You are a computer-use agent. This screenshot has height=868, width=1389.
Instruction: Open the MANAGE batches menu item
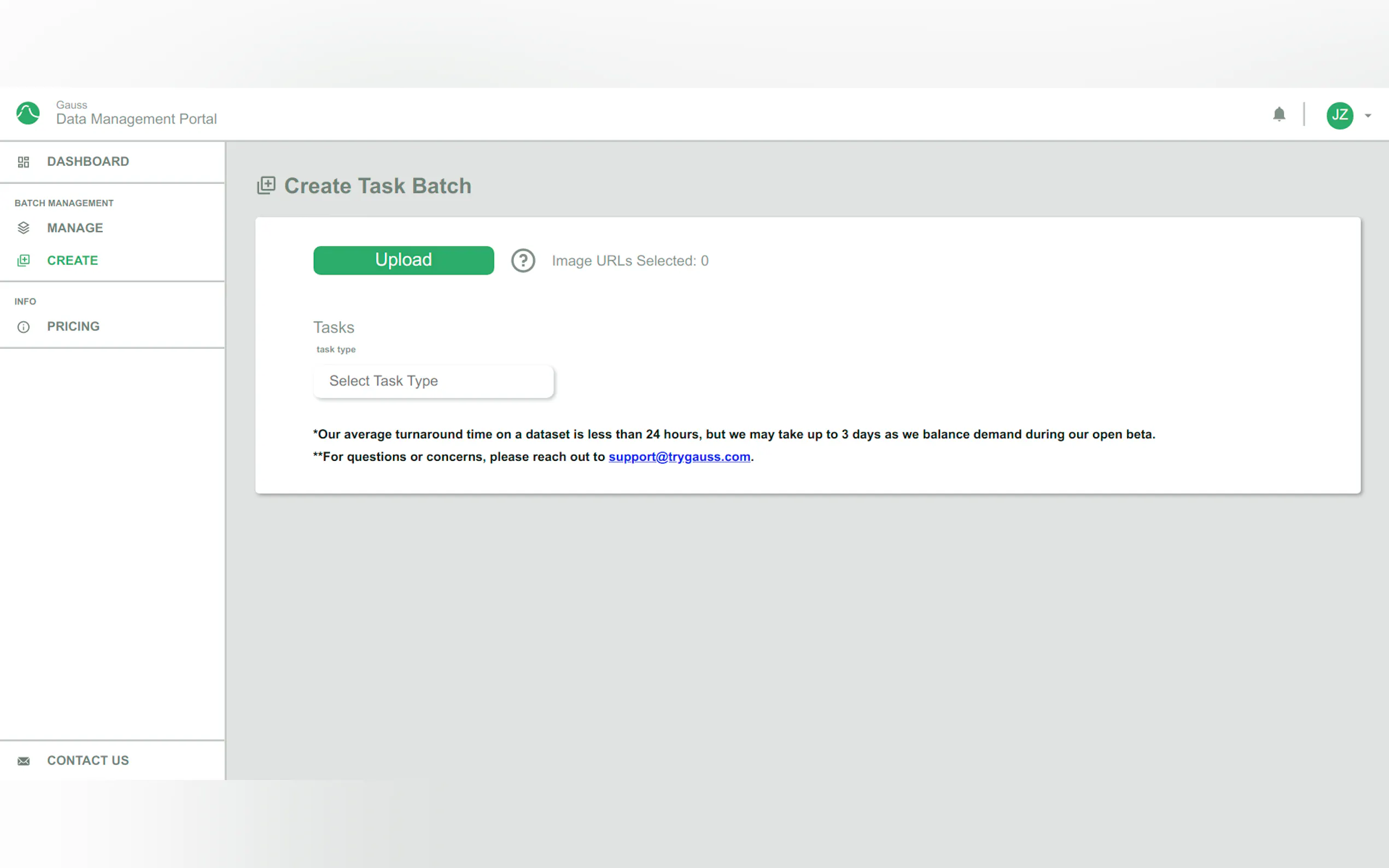point(75,228)
